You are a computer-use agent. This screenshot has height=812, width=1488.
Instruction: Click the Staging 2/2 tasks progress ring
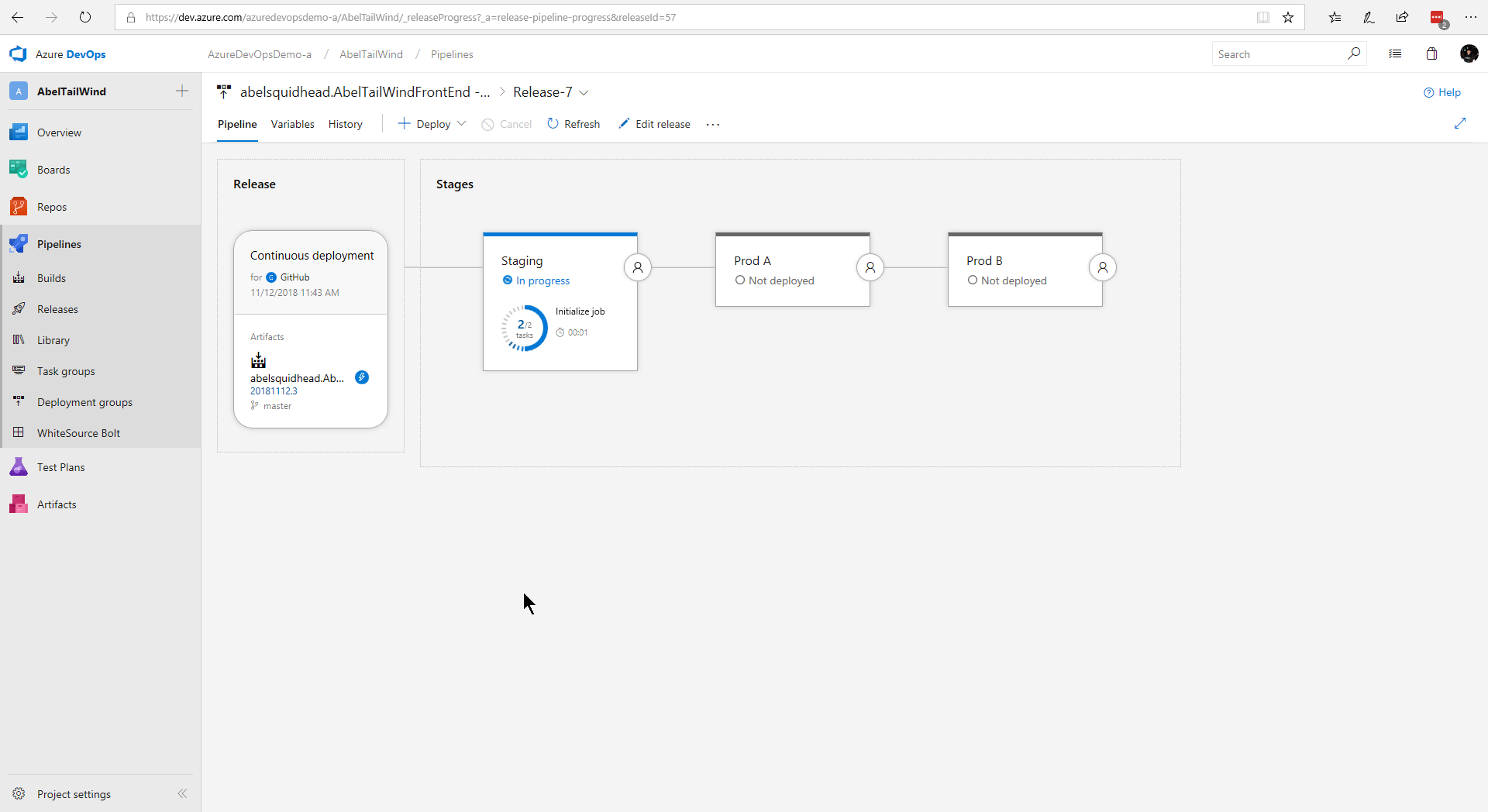tap(524, 329)
